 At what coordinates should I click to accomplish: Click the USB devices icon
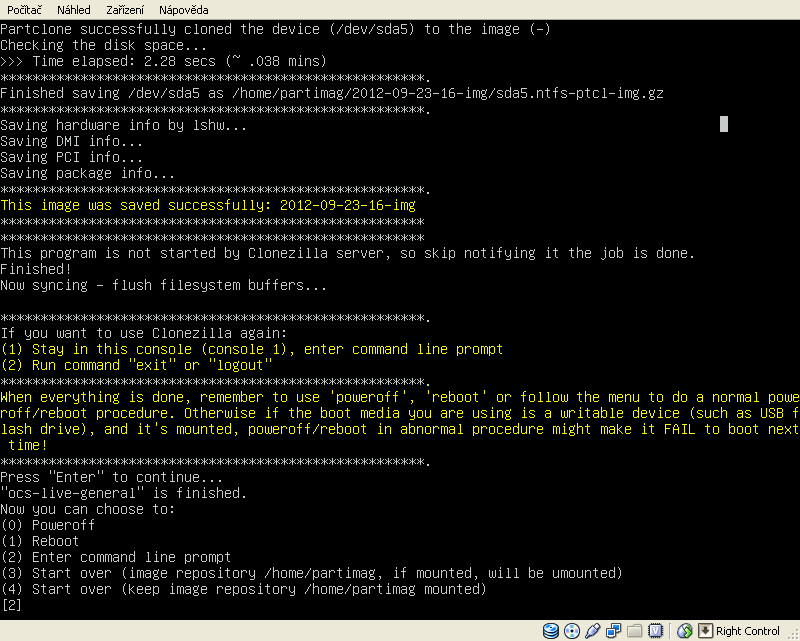click(x=593, y=631)
